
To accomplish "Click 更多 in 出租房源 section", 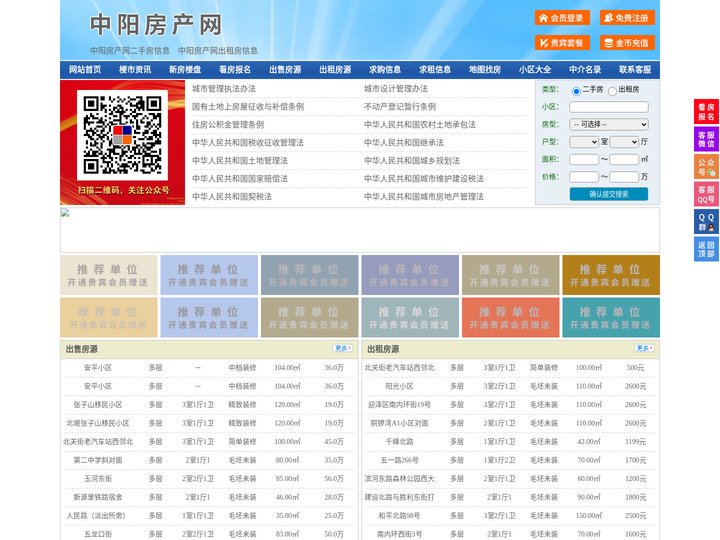I will point(644,349).
